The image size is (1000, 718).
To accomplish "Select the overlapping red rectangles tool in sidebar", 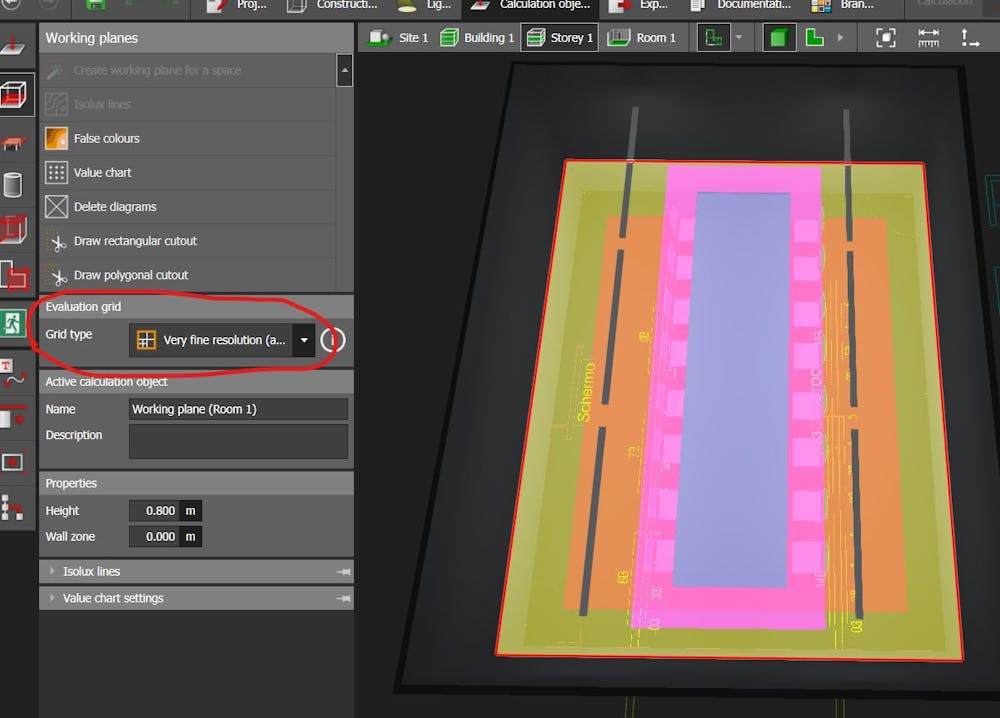I will point(14,275).
